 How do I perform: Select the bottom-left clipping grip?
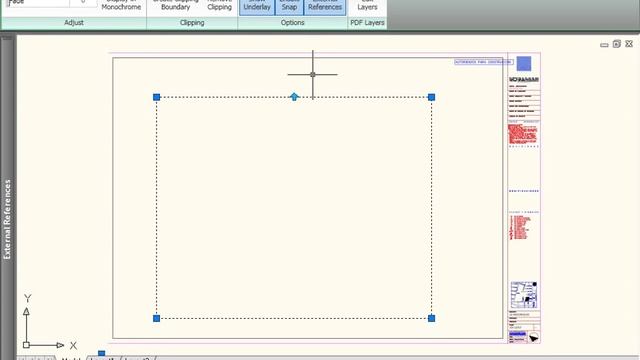(x=156, y=318)
